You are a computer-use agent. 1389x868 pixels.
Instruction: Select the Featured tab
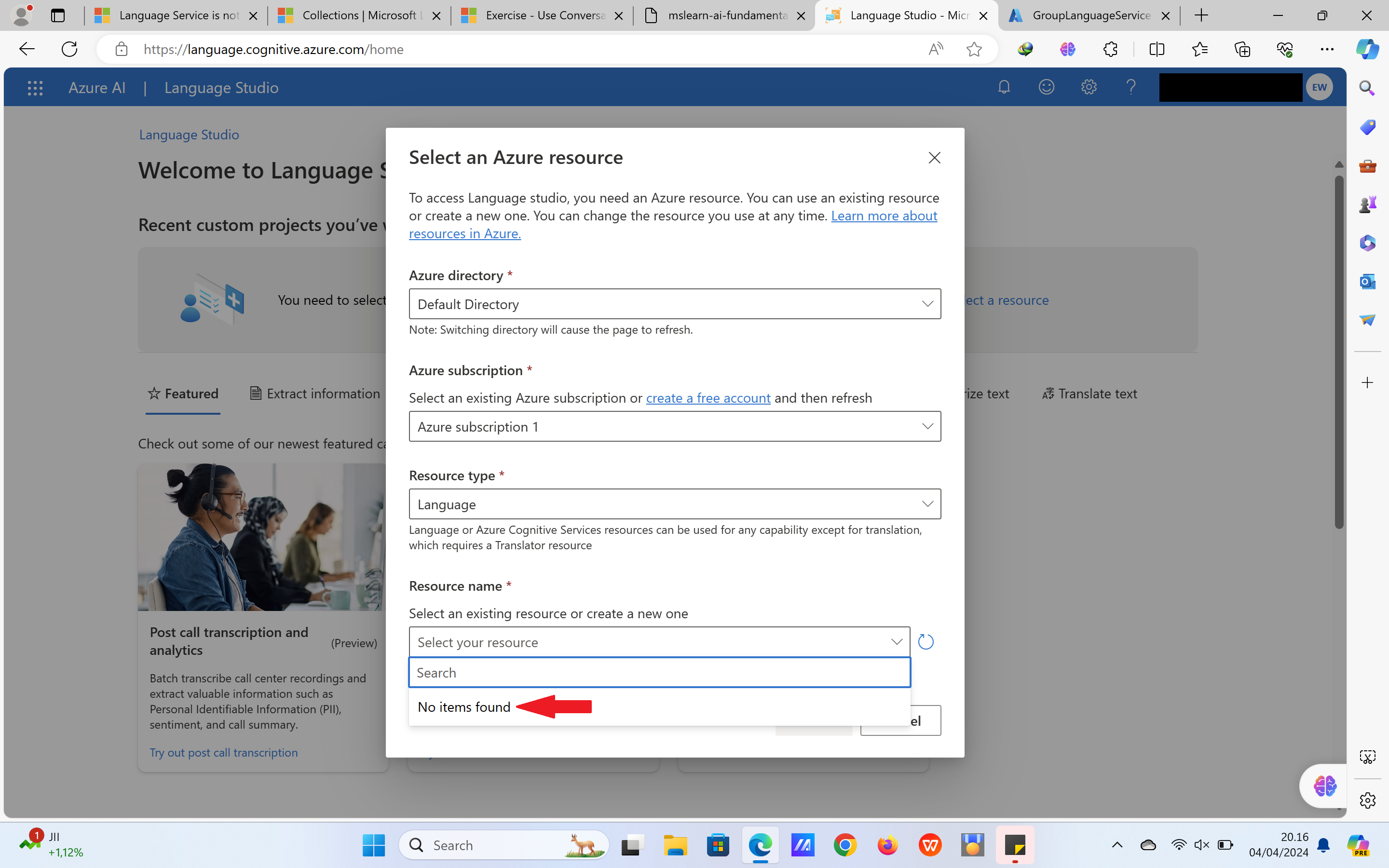tap(183, 394)
